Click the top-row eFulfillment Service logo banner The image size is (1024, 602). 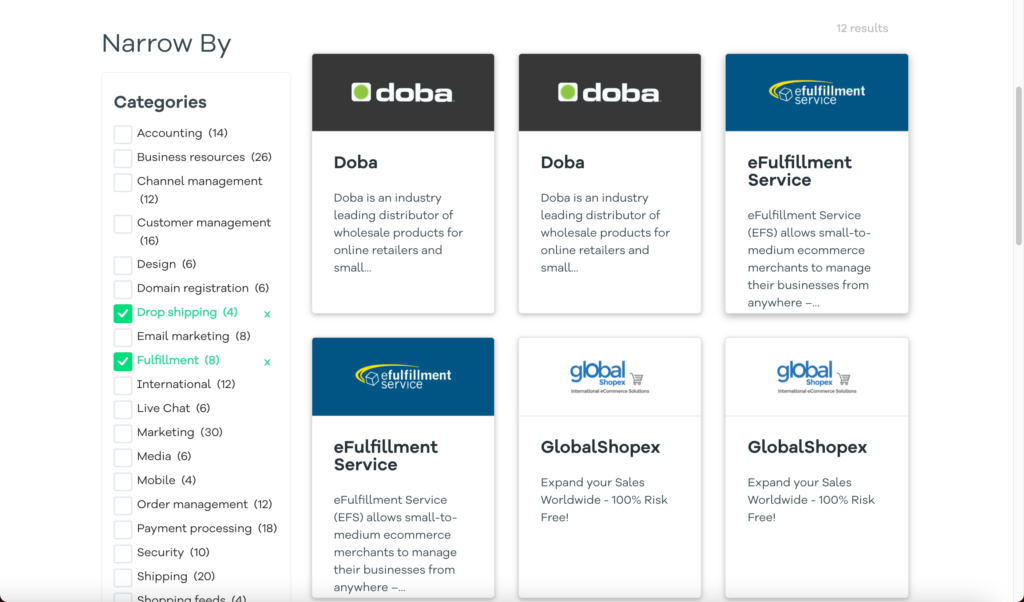[817, 93]
